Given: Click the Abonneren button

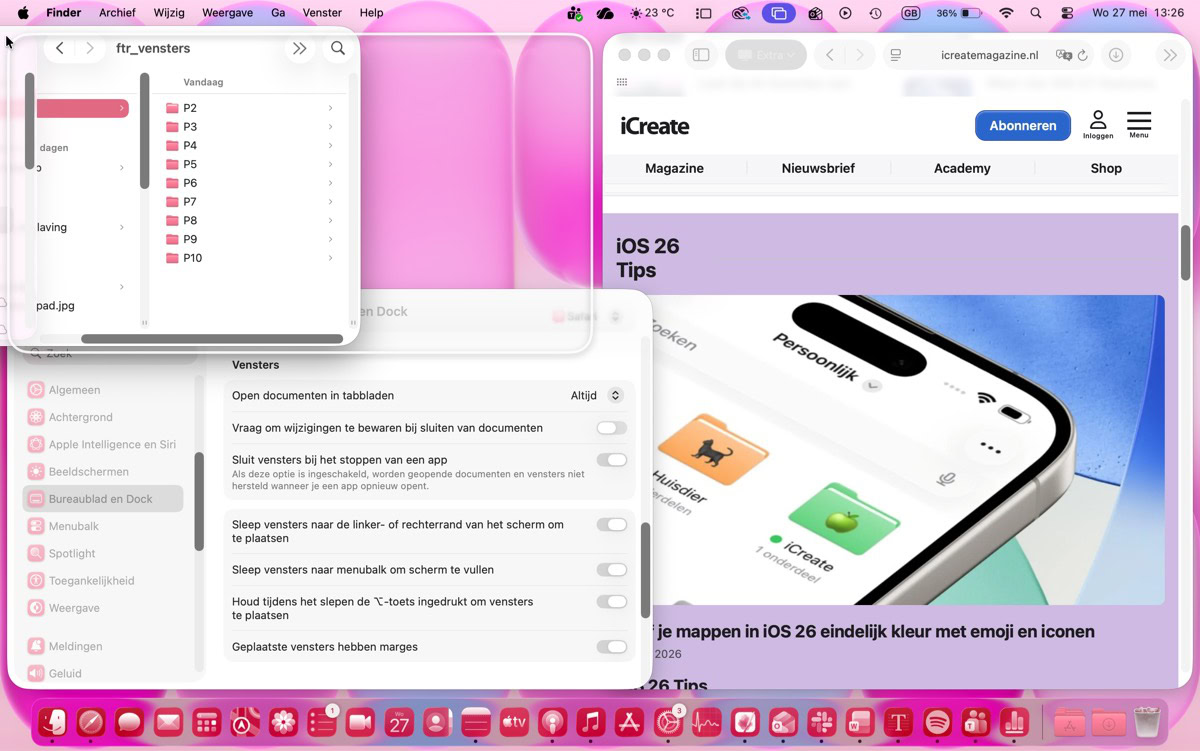Looking at the screenshot, I should pos(1023,126).
